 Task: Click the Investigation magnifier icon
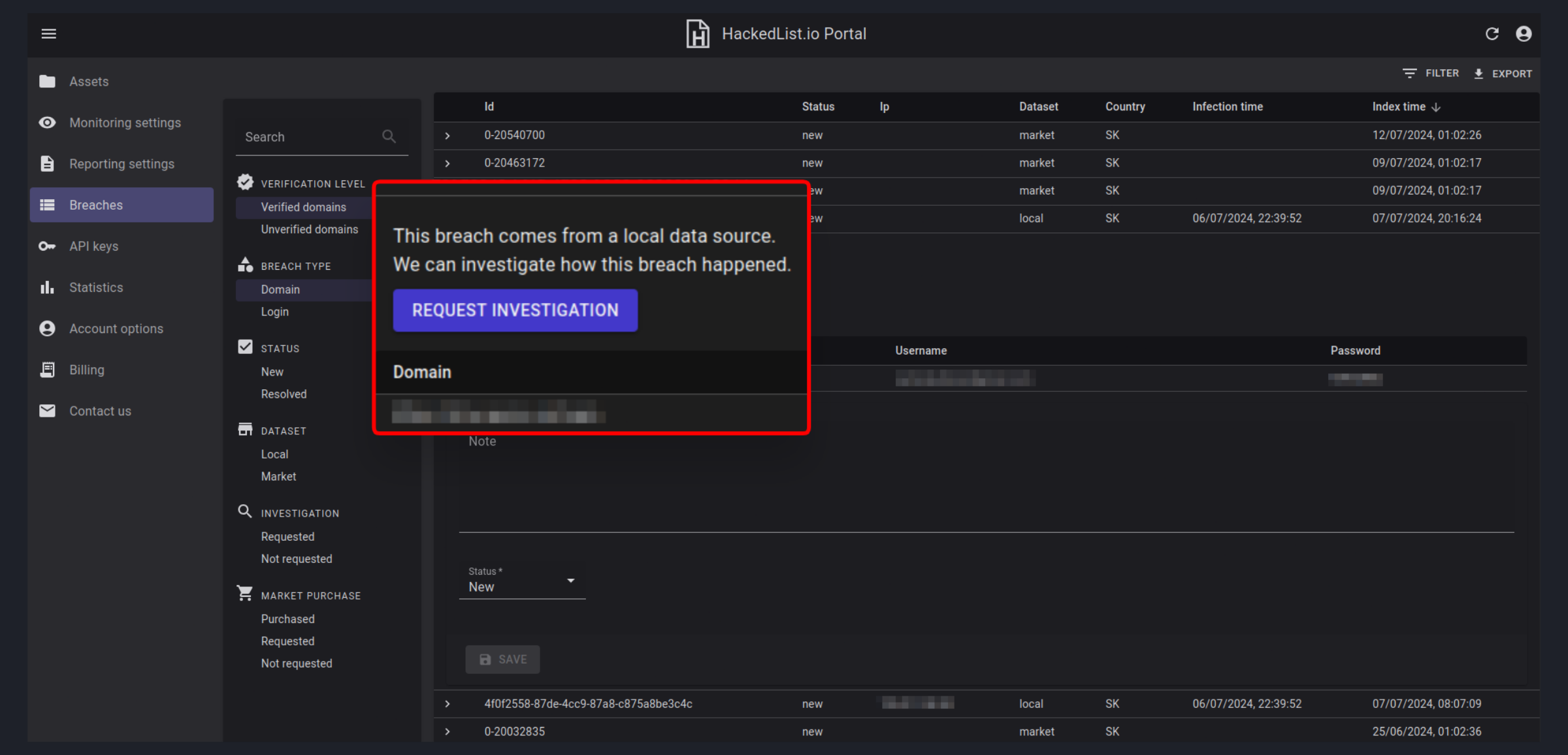click(245, 511)
